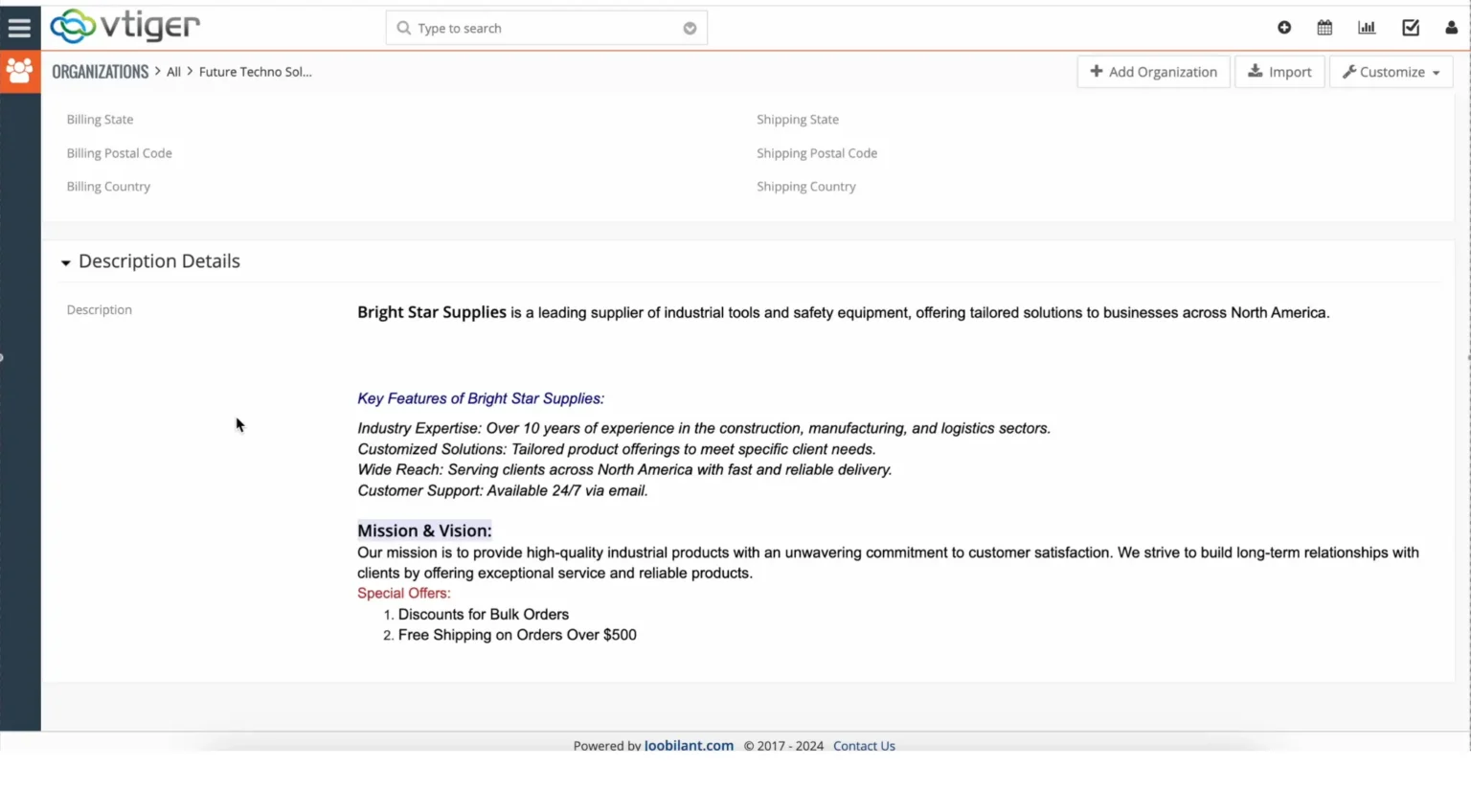Click the vtiger logo

[123, 27]
